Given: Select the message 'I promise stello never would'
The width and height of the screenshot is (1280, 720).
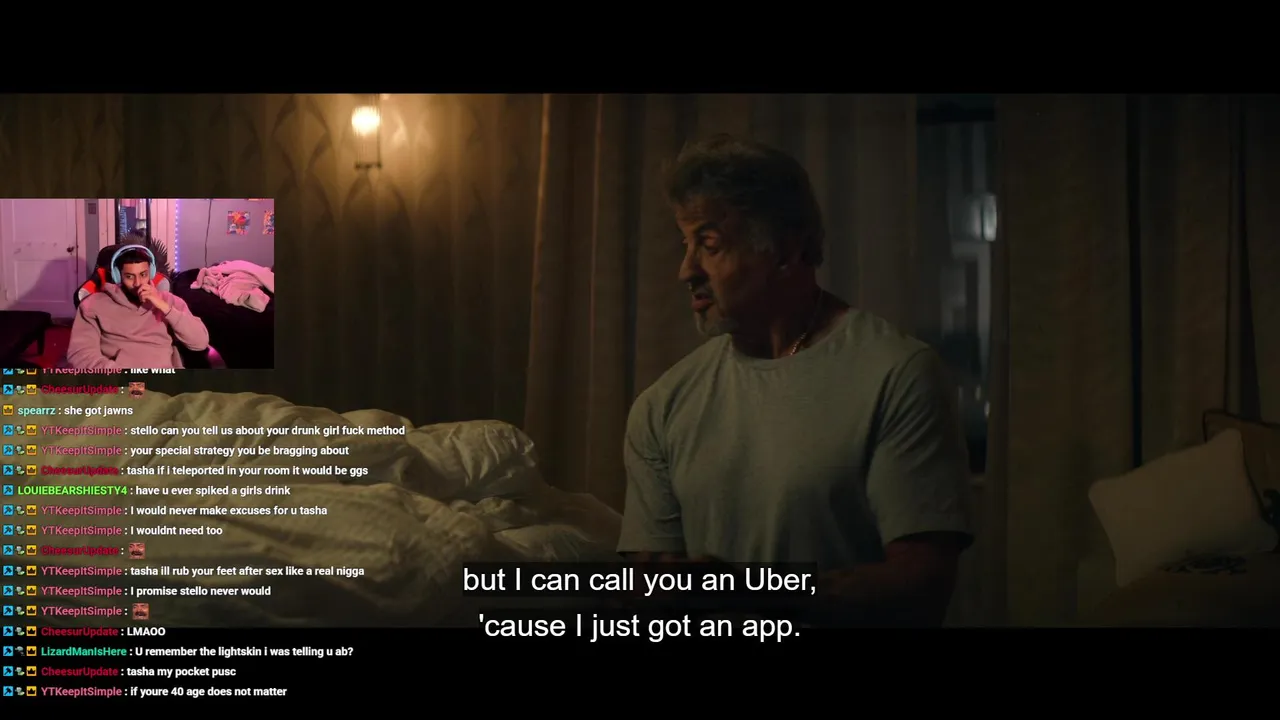Looking at the screenshot, I should [x=200, y=591].
